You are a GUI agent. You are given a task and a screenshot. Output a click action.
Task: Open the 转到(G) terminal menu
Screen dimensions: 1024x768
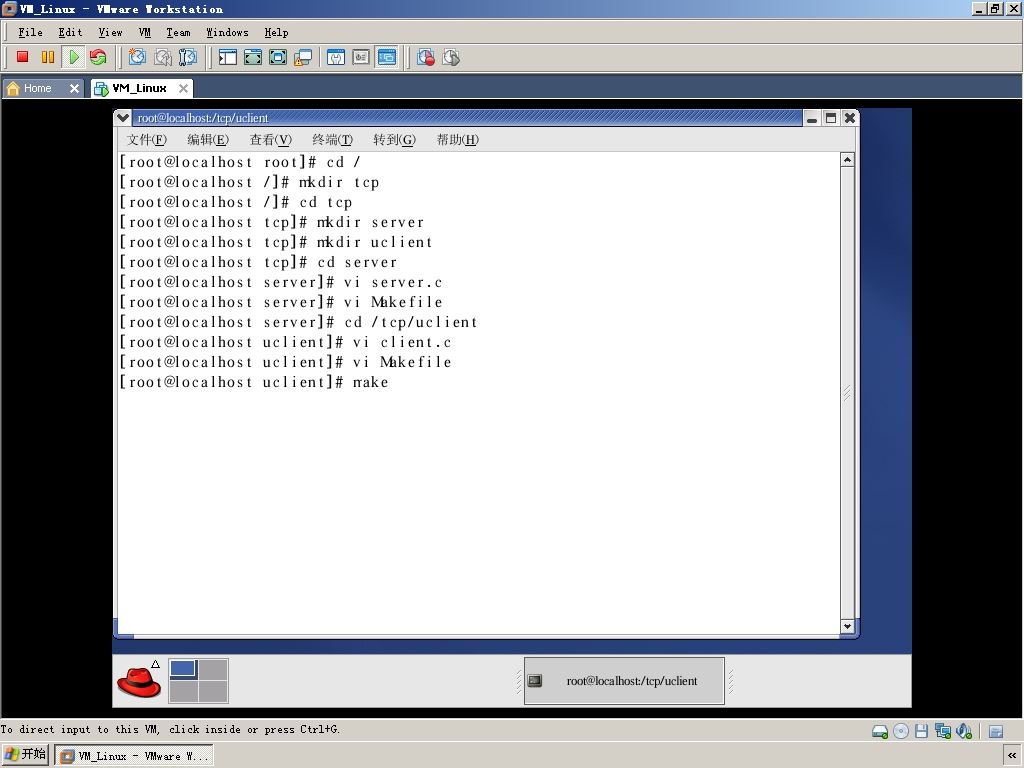[x=394, y=140]
